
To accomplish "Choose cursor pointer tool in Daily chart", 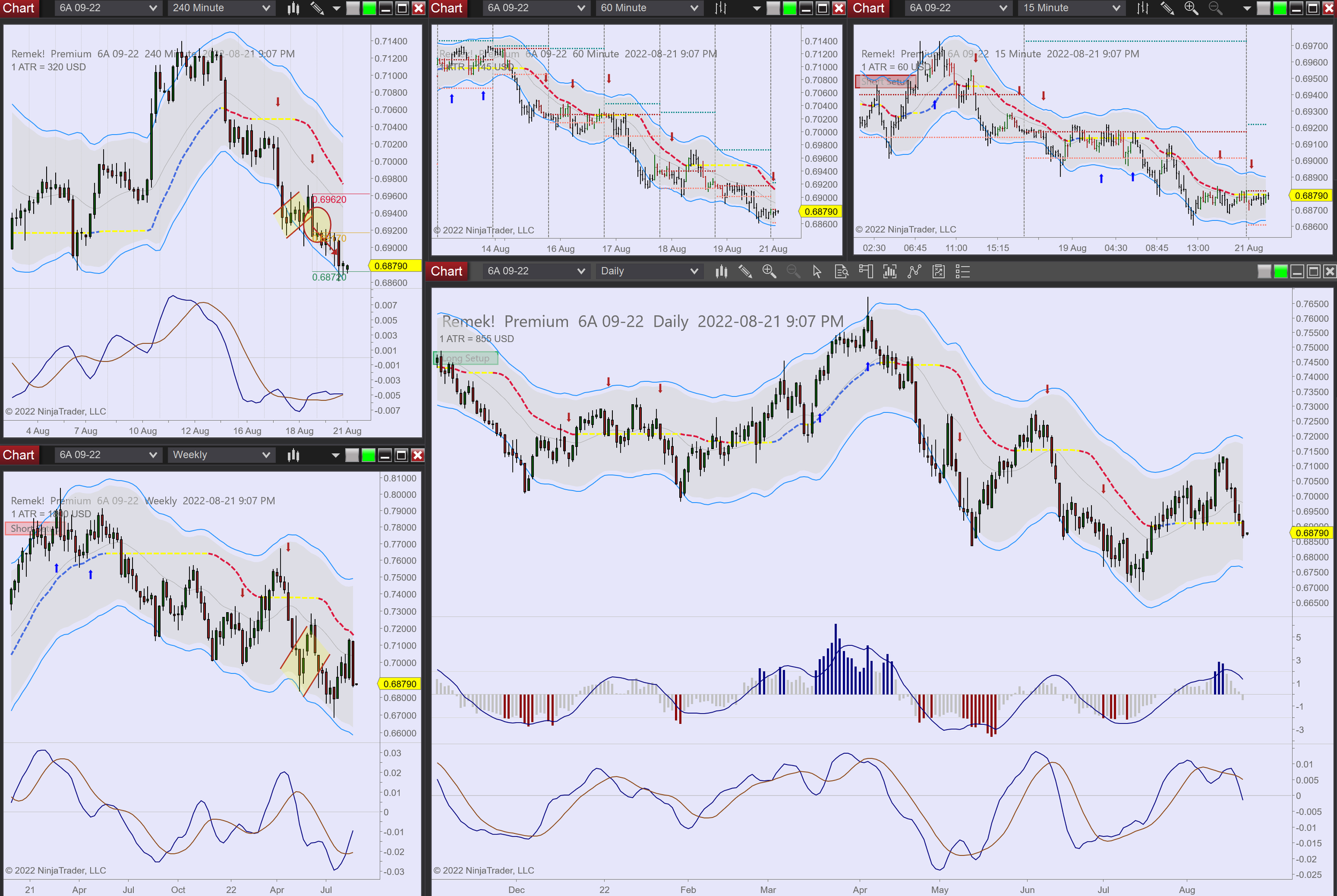I will pos(817,272).
